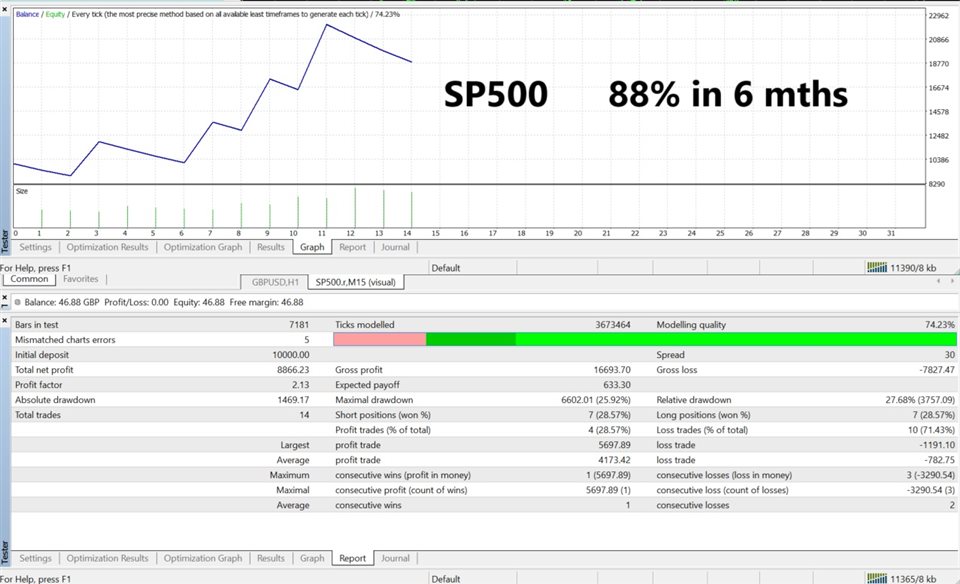Screen dimensions: 960x584
Task: Click the red segment of modelling quality bar
Action: click(380, 339)
